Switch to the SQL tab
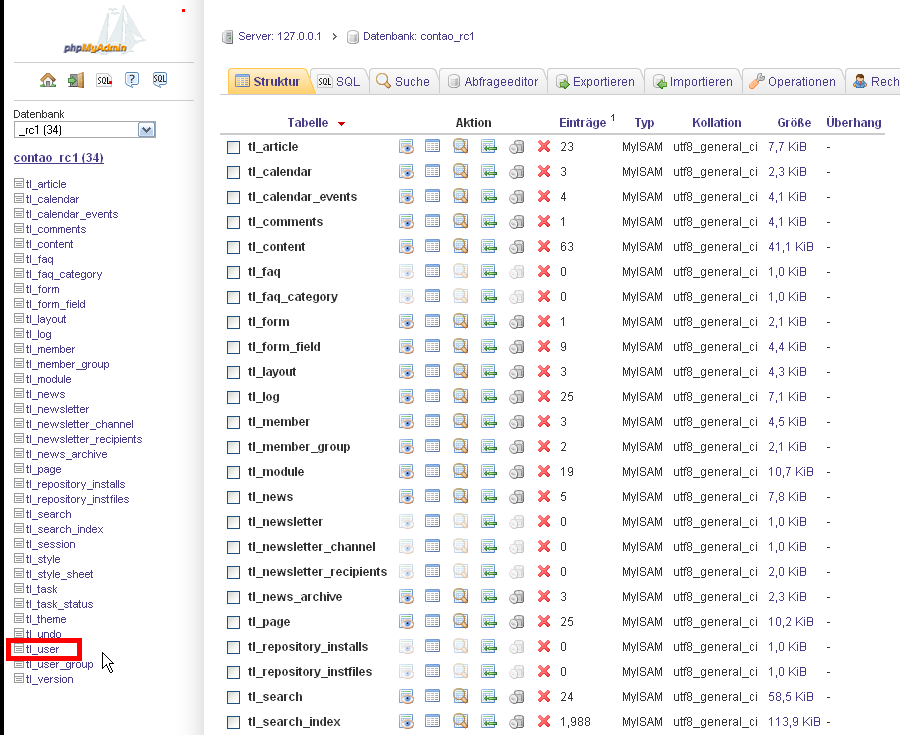 pos(338,81)
